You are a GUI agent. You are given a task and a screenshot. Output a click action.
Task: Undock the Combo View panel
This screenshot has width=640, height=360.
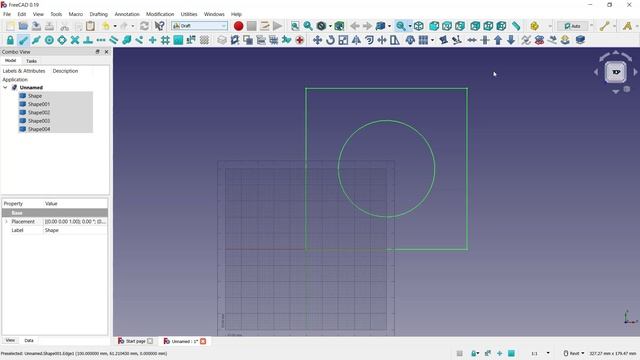(98, 52)
